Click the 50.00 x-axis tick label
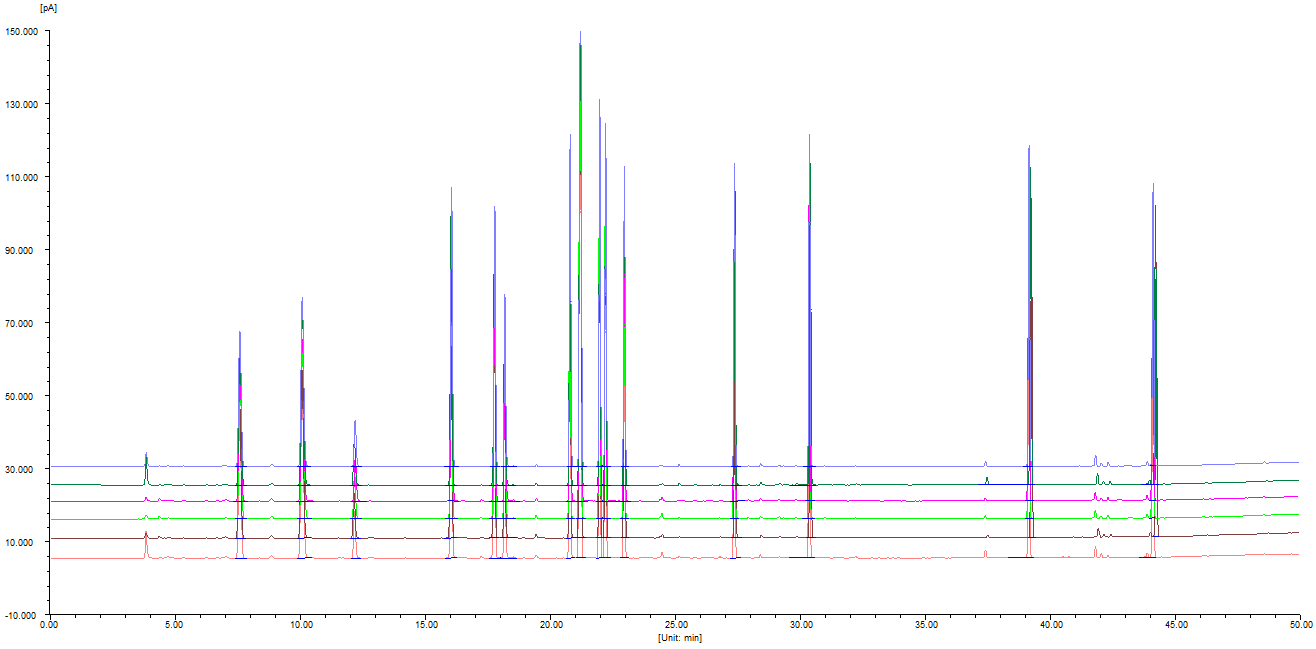 1299,625
